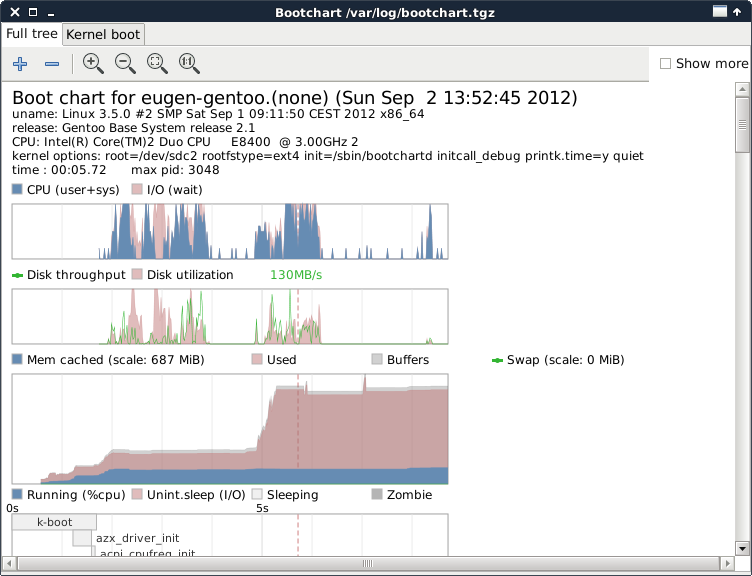752x576 pixels.
Task: Click the zoom out magnifier icon
Action: coord(125,63)
